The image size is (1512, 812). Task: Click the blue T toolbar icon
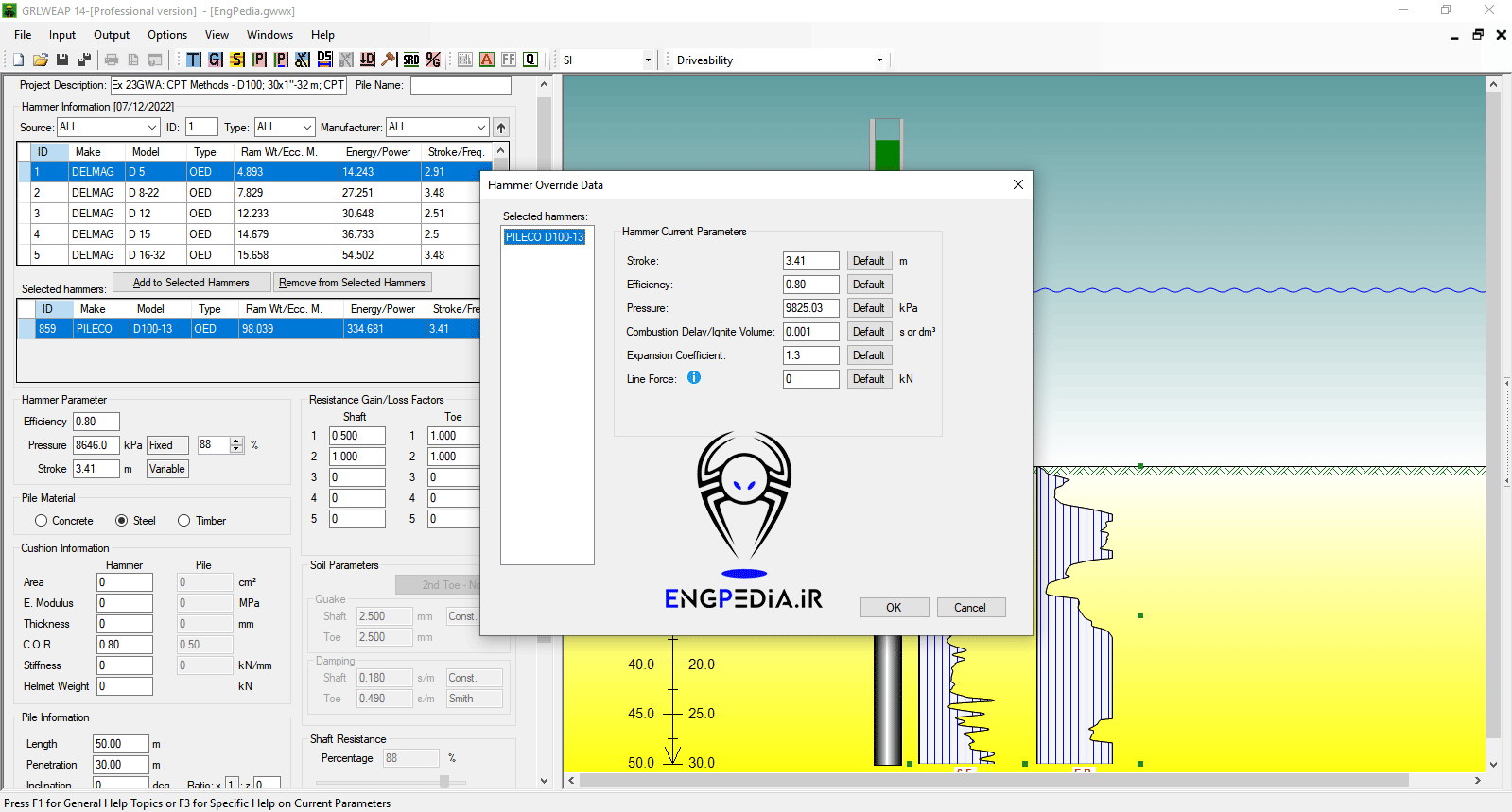click(194, 60)
